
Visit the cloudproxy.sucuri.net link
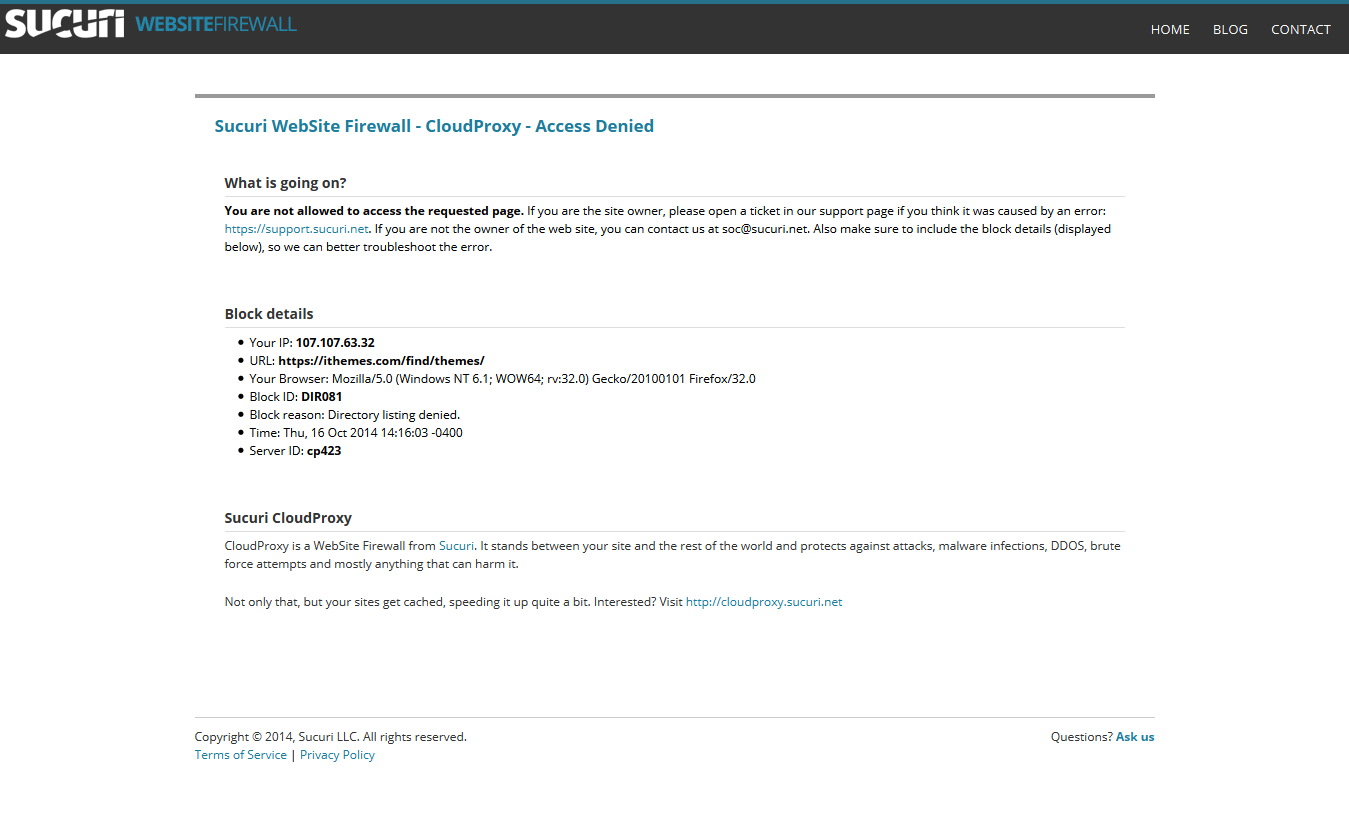[764, 602]
